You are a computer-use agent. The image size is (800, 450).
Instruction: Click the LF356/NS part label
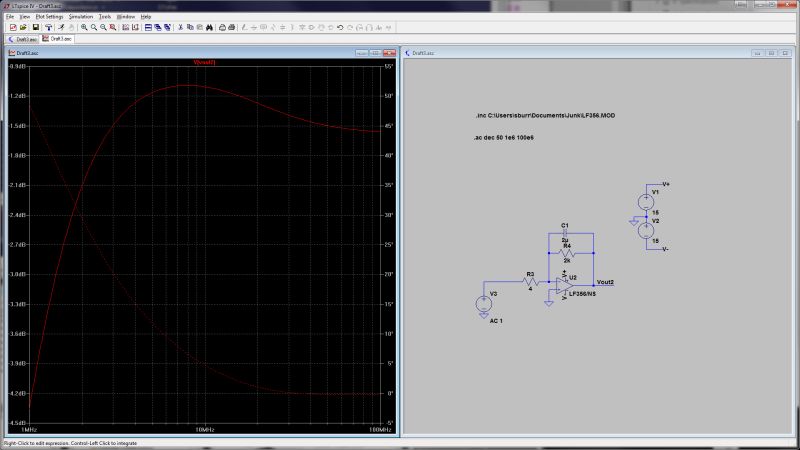click(582, 294)
